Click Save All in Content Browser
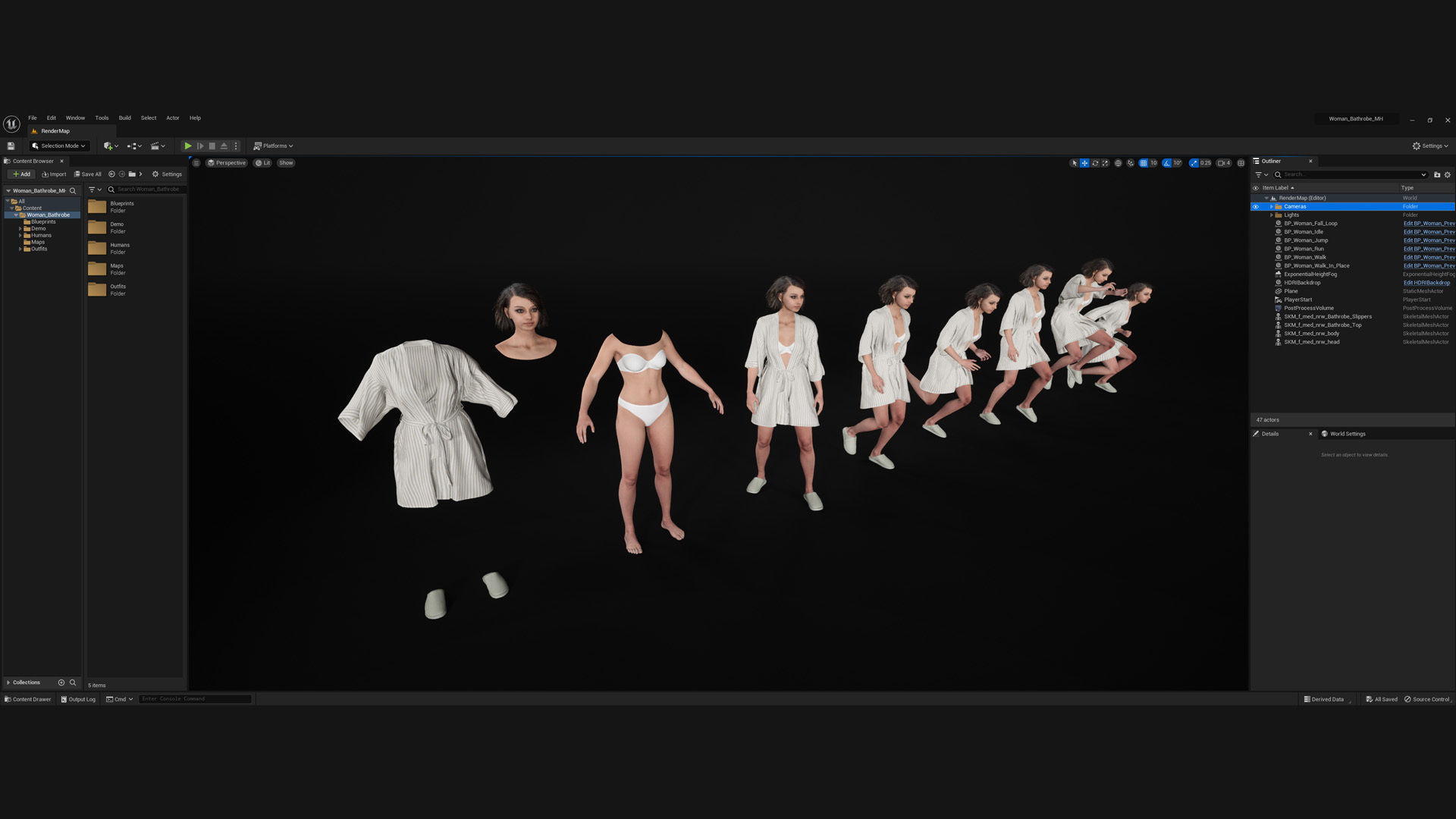The height and width of the screenshot is (819, 1456). [x=88, y=174]
